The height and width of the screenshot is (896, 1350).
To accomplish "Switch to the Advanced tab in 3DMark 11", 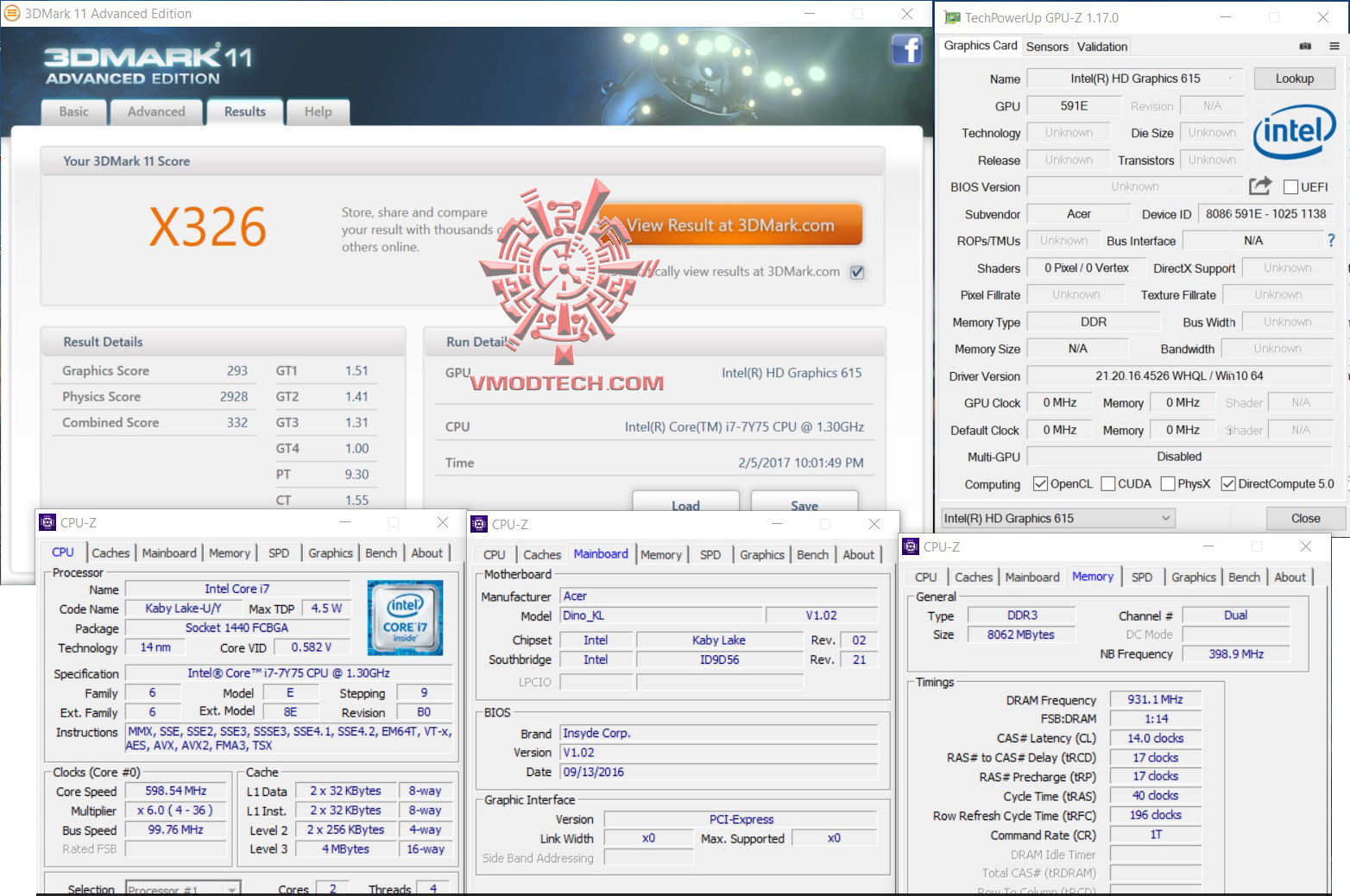I will coord(156,112).
